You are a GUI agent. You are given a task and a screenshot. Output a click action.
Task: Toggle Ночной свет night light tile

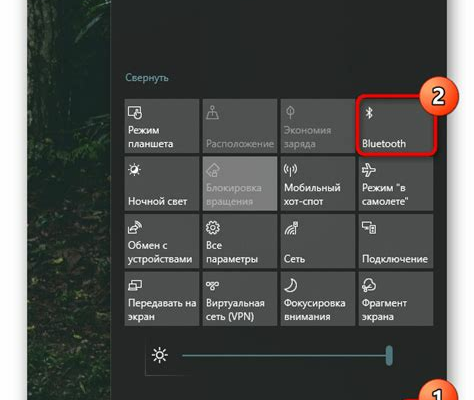click(162, 184)
